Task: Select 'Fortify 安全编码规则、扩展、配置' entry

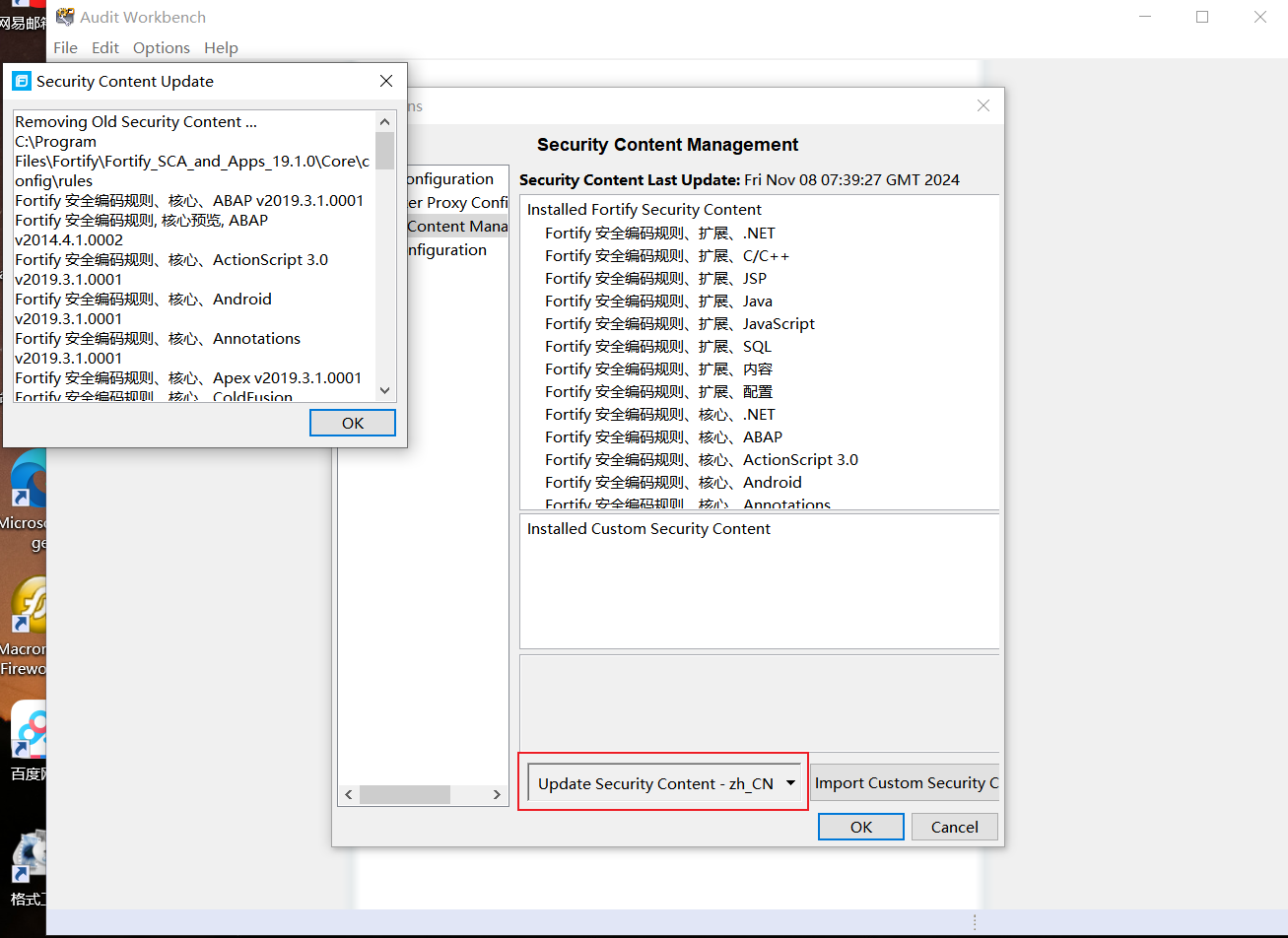Action: coord(658,392)
